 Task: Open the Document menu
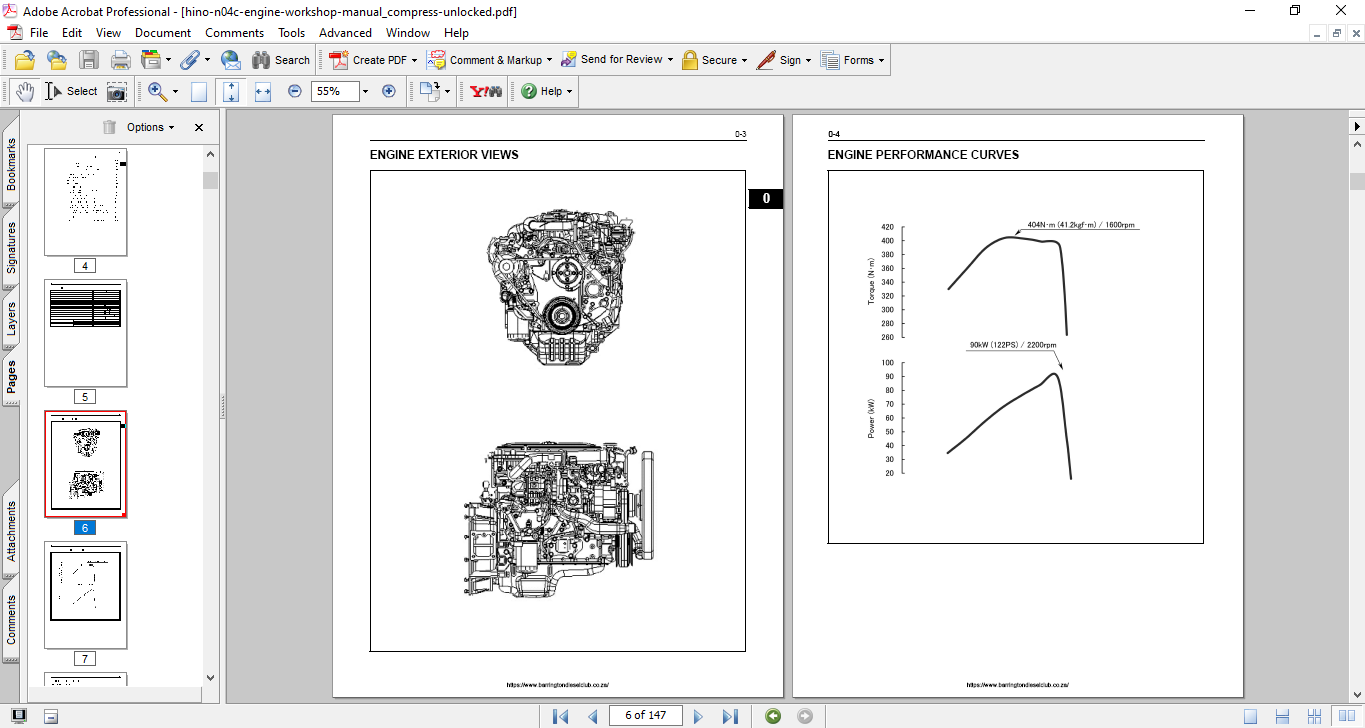click(163, 33)
